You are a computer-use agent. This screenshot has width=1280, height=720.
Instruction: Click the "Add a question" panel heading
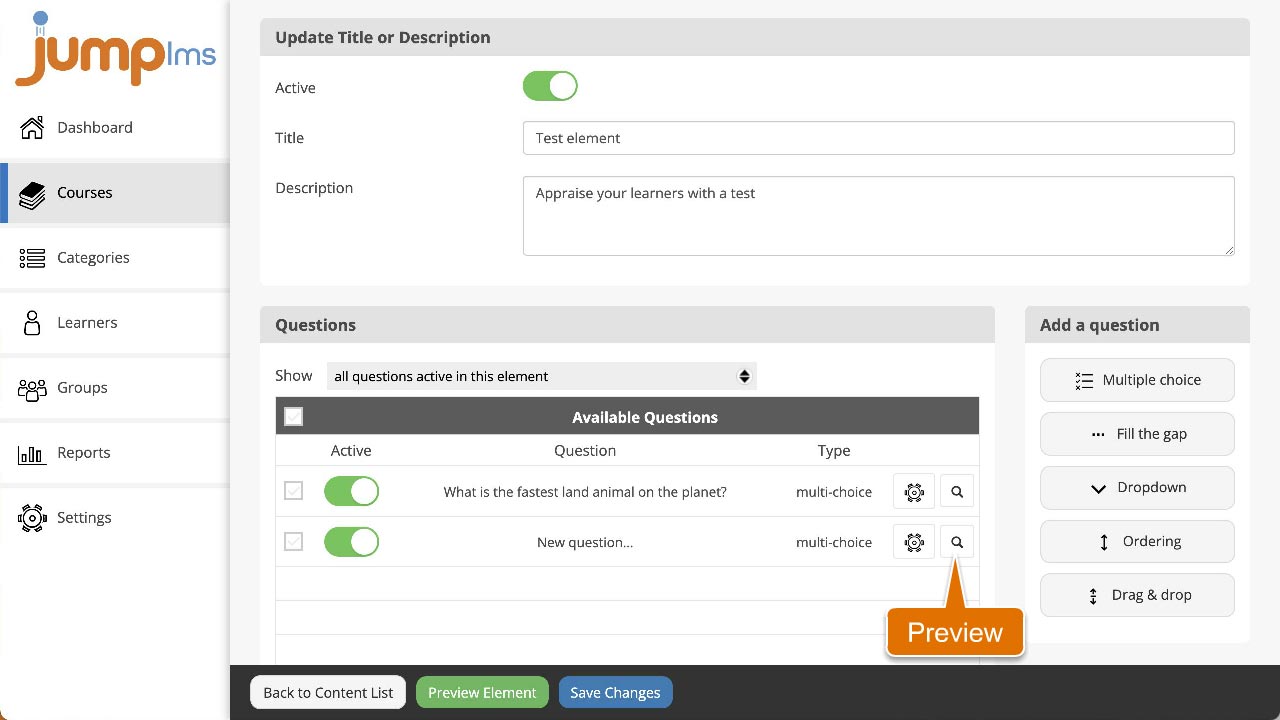[1100, 325]
